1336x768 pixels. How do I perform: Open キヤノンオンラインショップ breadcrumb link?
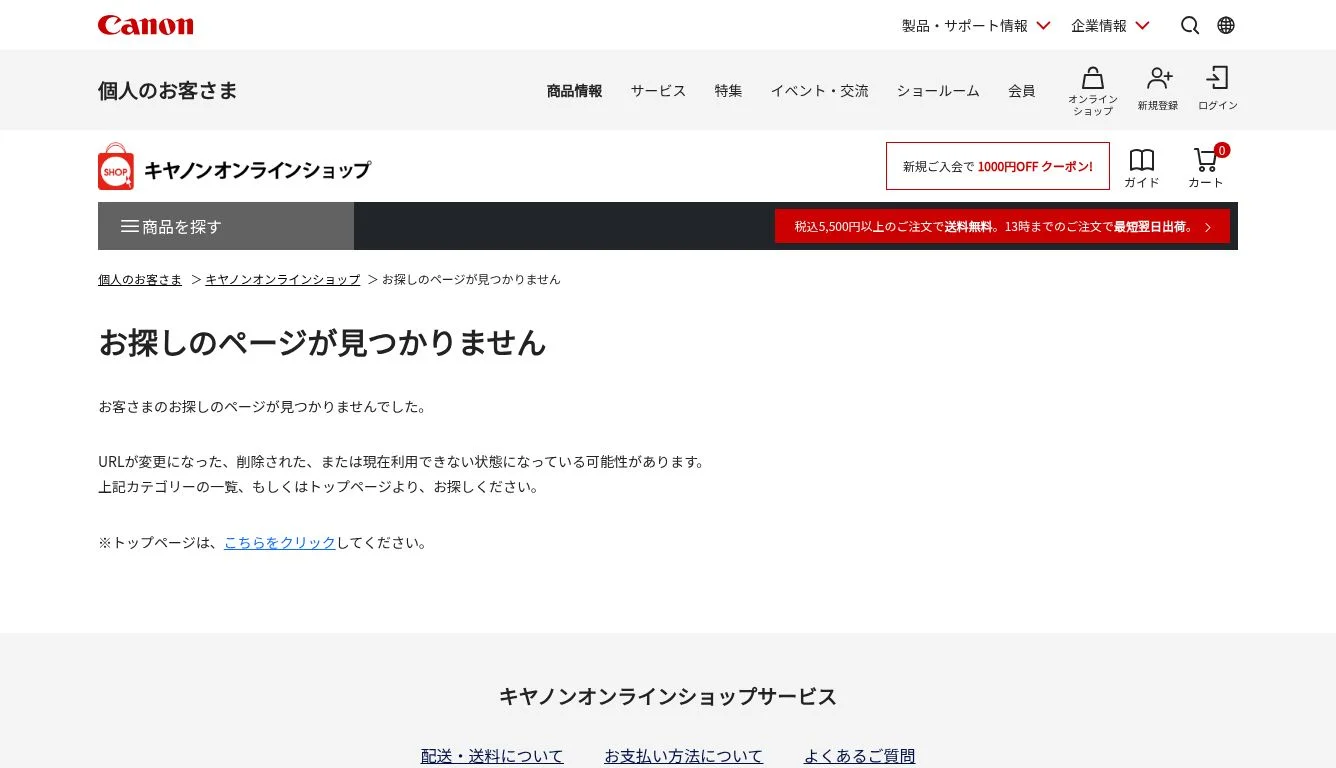click(x=283, y=279)
